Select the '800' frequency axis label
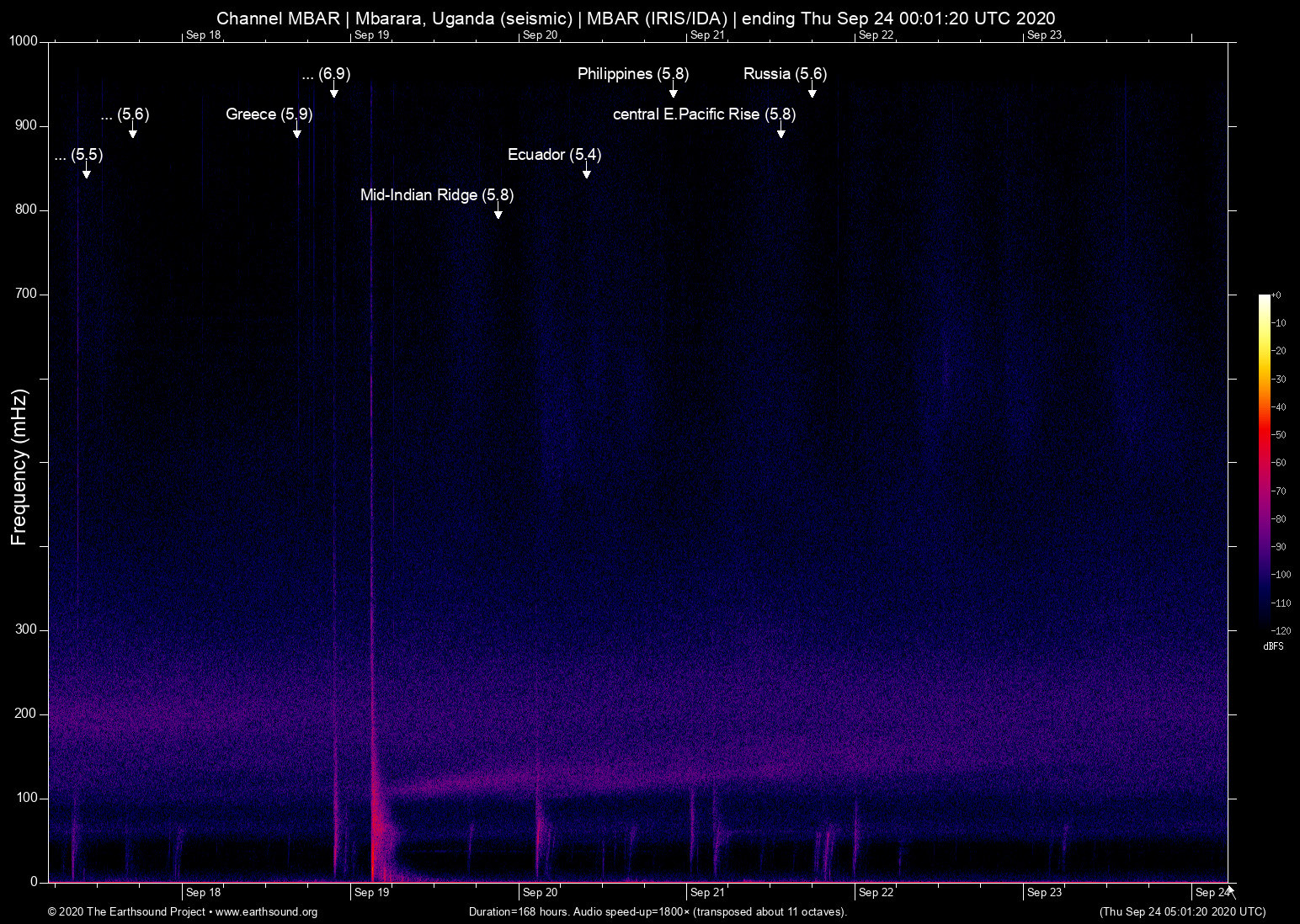This screenshot has width=1300, height=924. (28, 210)
